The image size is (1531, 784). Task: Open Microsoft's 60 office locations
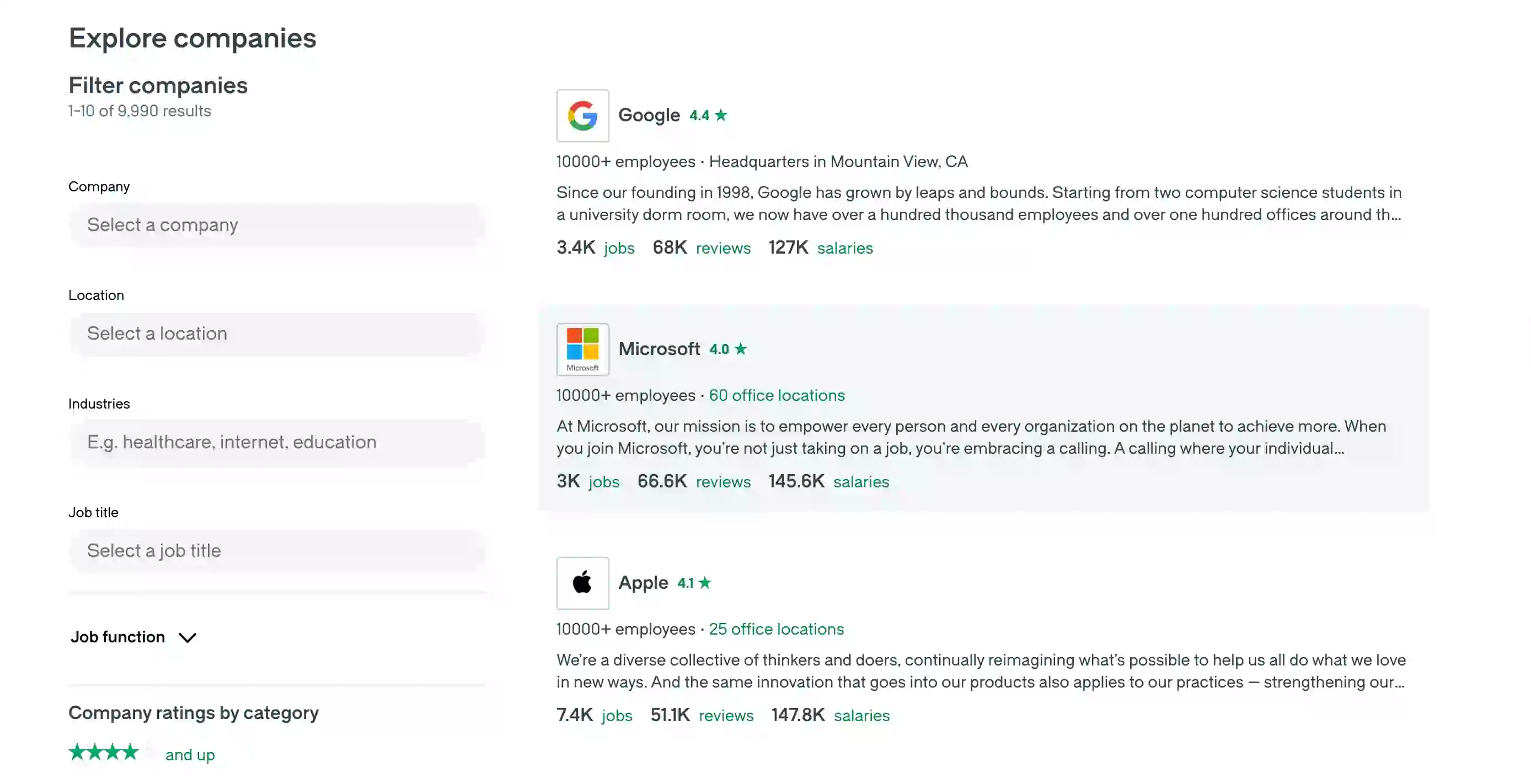pos(777,395)
